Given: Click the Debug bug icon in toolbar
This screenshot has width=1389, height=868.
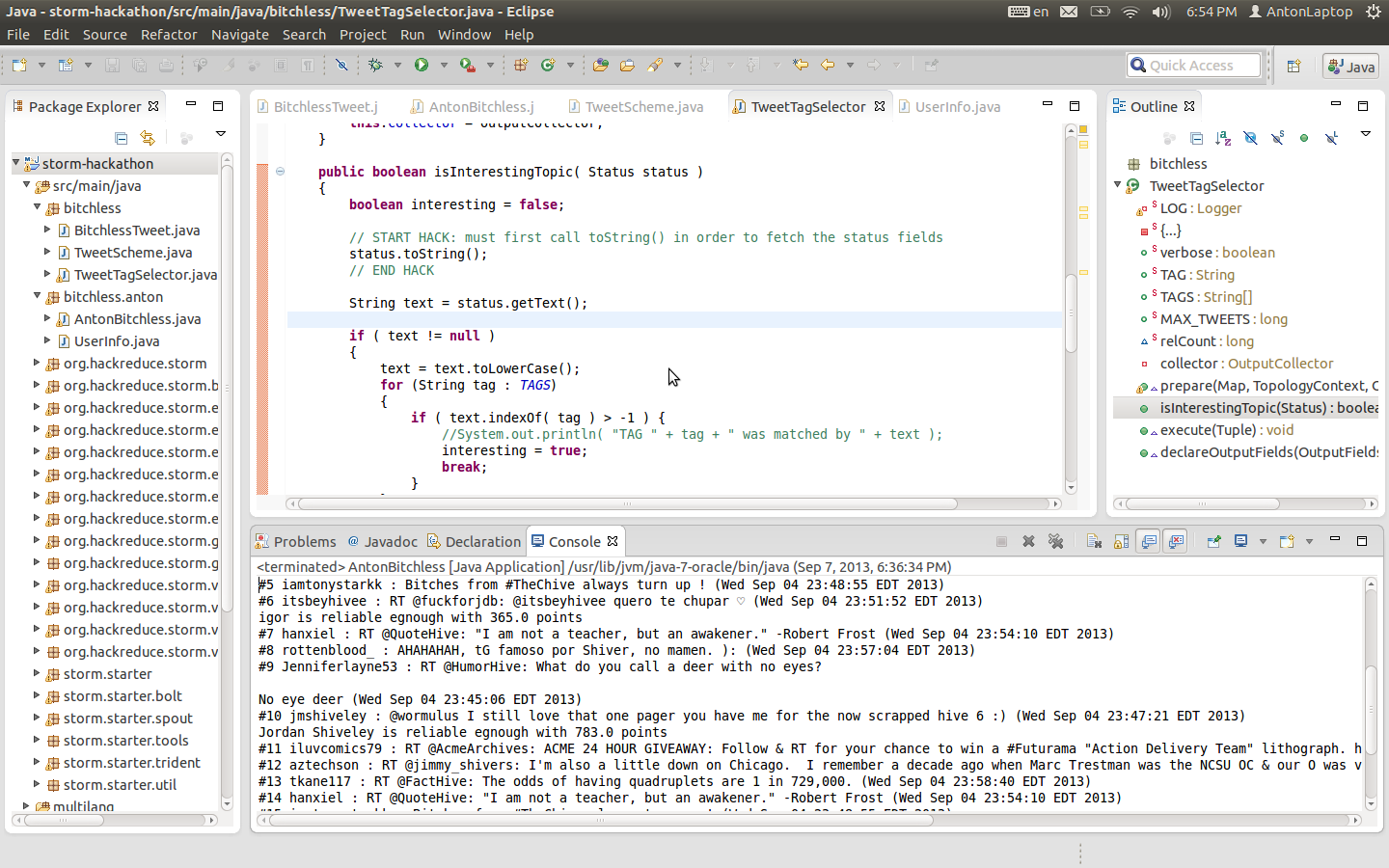Looking at the screenshot, I should [375, 65].
